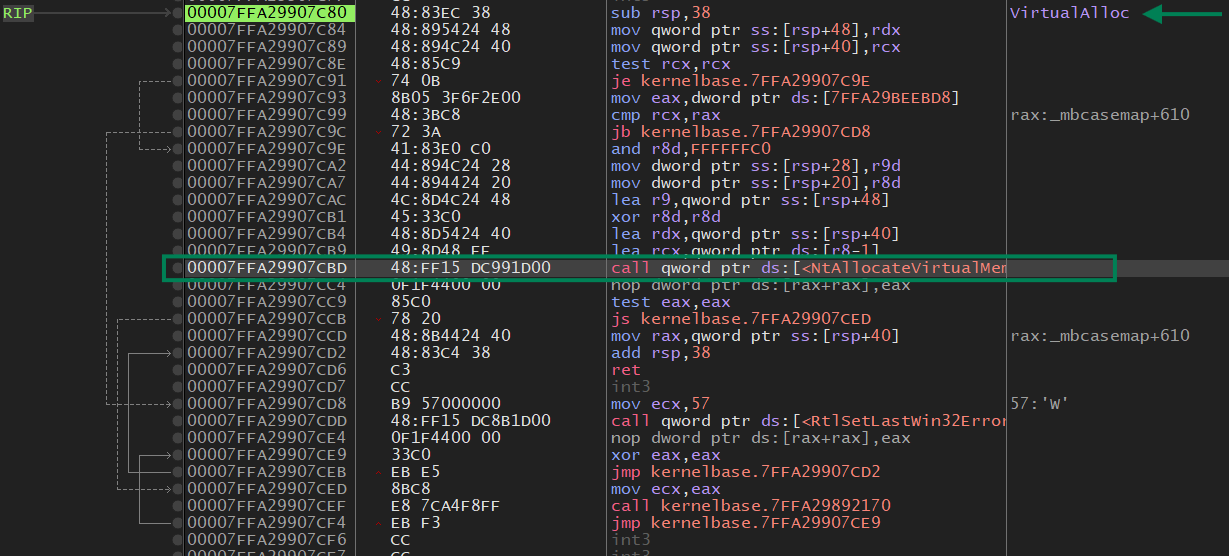This screenshot has height=556, width=1229.
Task: Toggle breakpoint dot at address 00007FFA29907C84
Action: pos(177,30)
